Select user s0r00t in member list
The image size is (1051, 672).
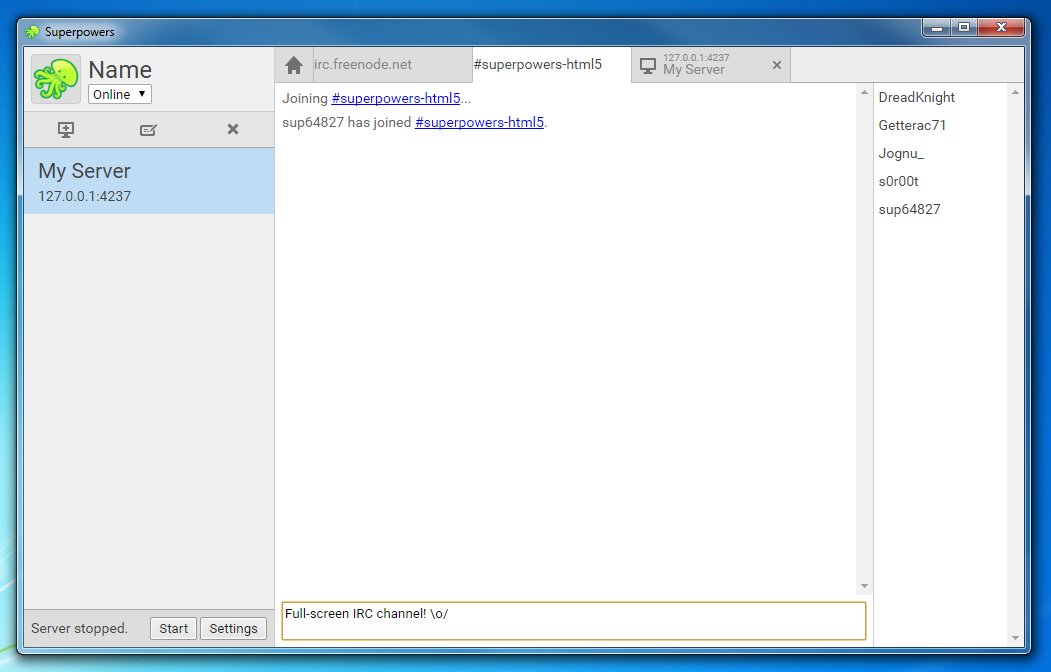[x=898, y=182]
